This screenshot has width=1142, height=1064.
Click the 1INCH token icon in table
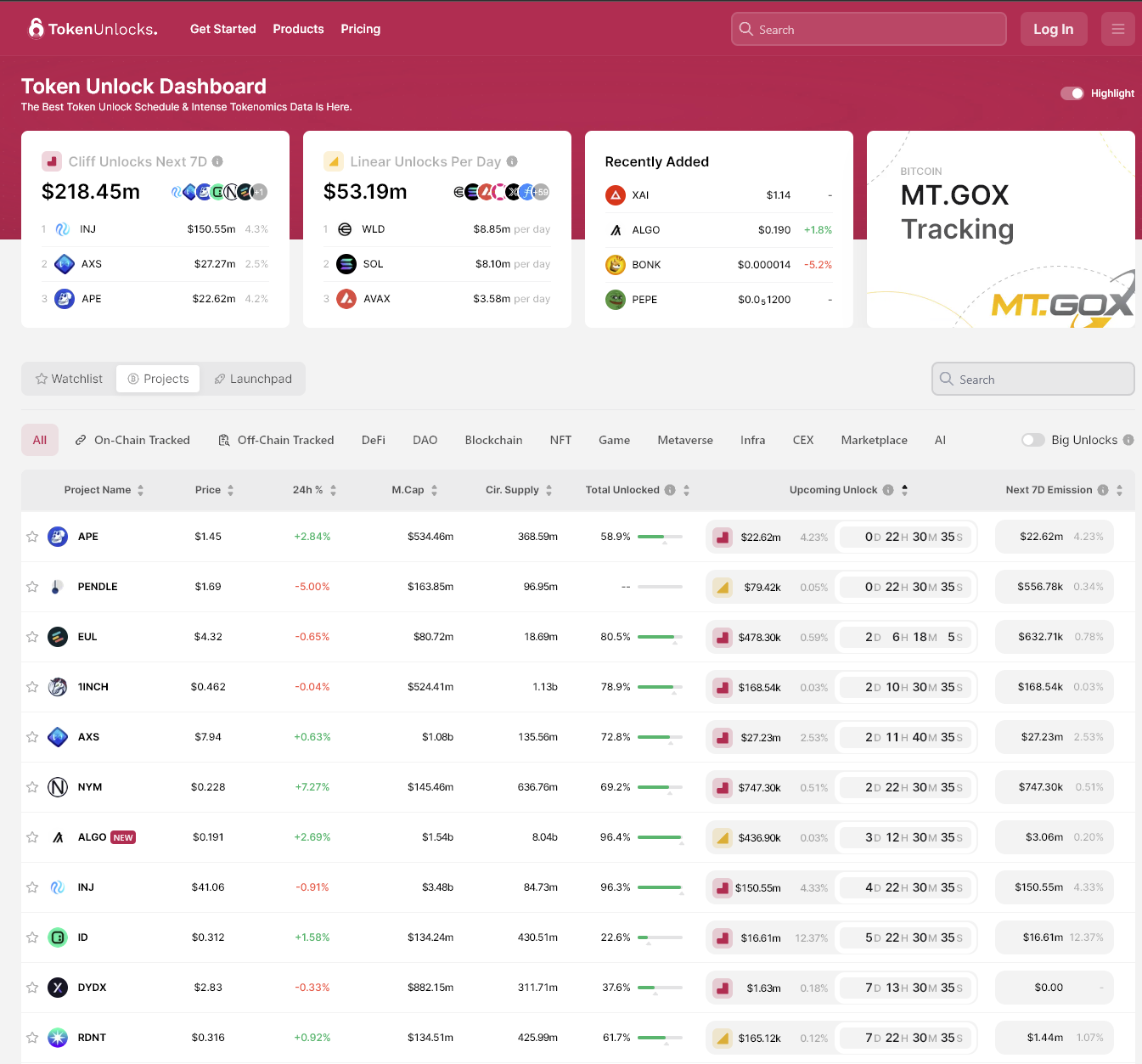[58, 687]
